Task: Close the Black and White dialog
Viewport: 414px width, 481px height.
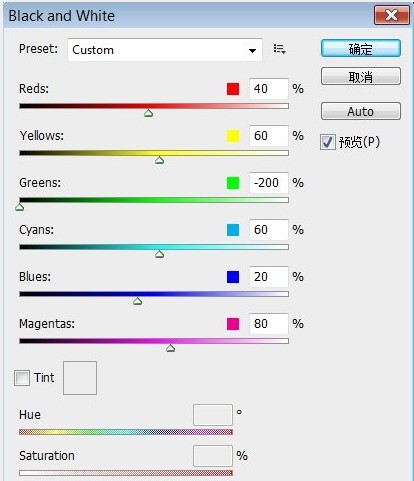Action: tap(391, 15)
